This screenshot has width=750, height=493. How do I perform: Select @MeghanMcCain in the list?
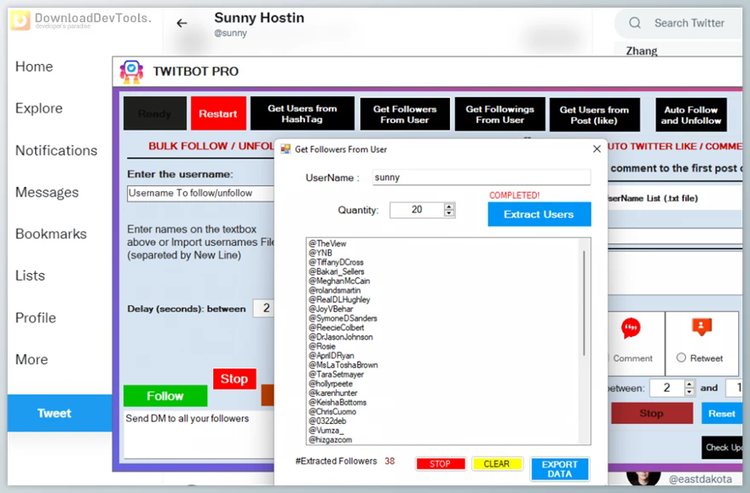(339, 281)
